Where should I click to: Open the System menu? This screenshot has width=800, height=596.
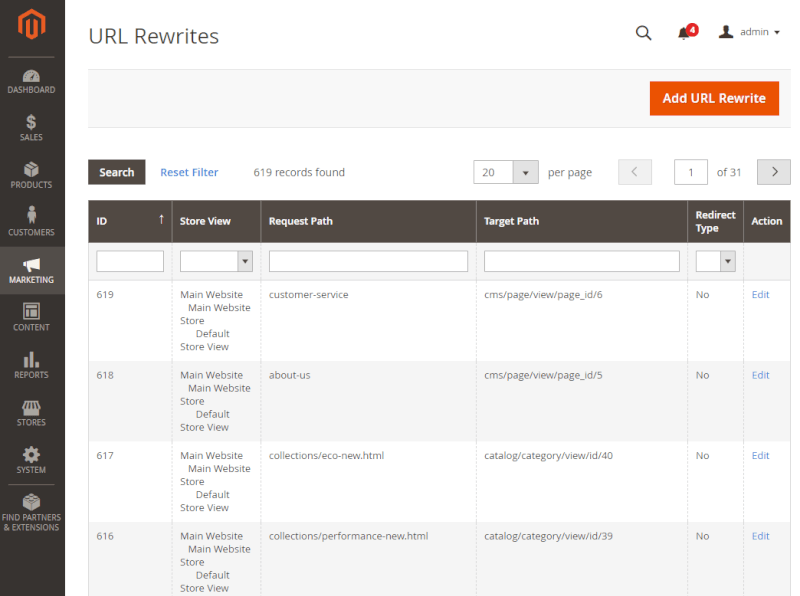[31, 459]
